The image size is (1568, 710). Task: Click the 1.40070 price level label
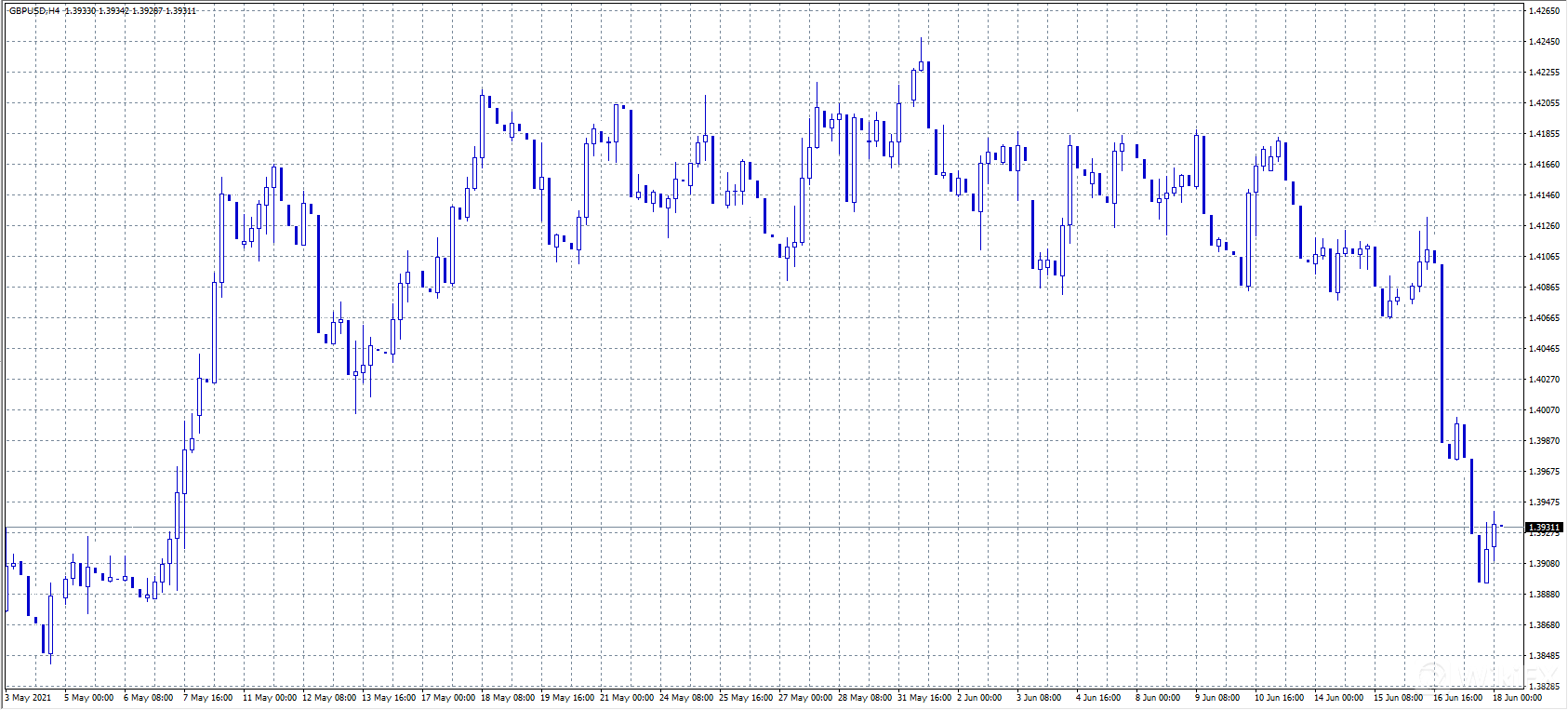coord(1544,410)
